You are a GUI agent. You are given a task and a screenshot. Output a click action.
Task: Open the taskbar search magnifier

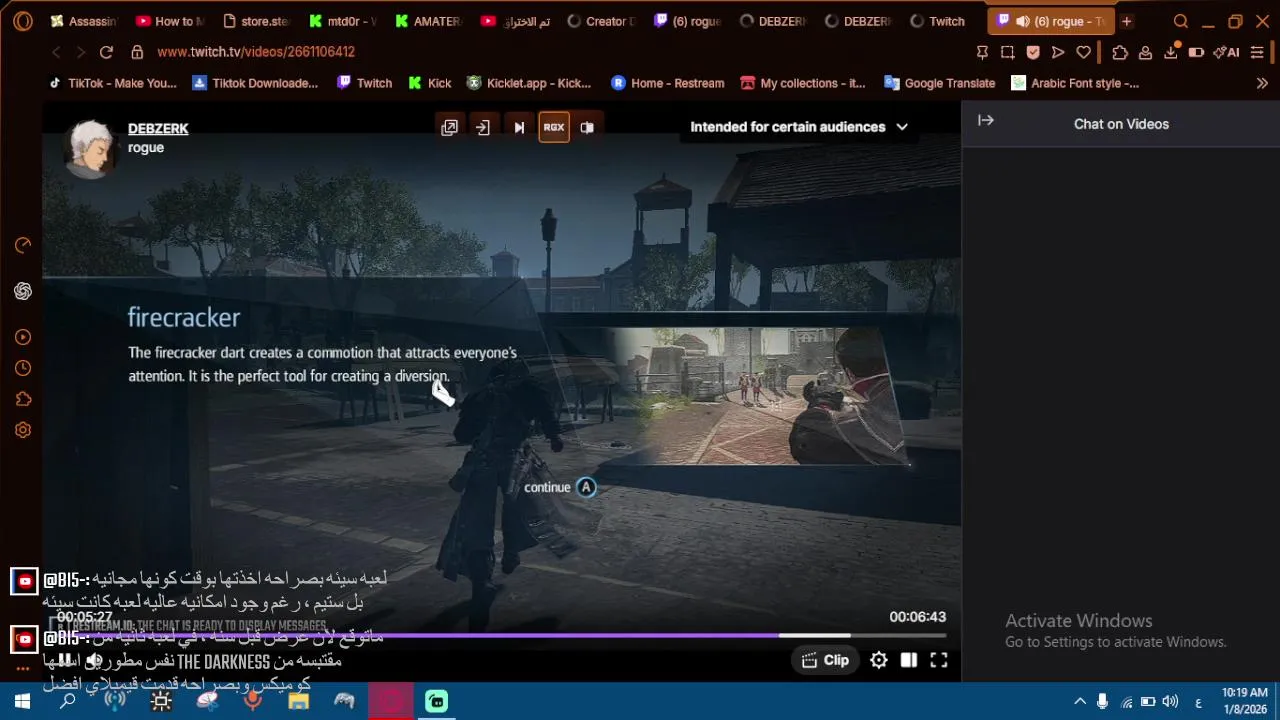coord(68,702)
